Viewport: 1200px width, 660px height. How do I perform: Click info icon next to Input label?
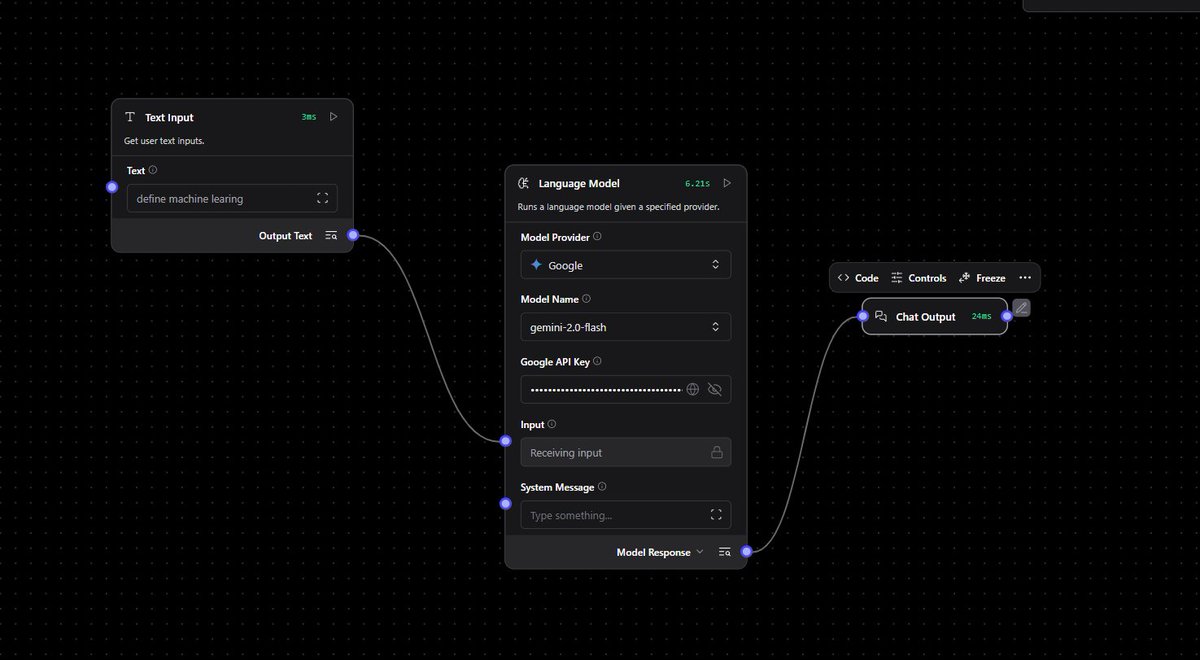(552, 424)
